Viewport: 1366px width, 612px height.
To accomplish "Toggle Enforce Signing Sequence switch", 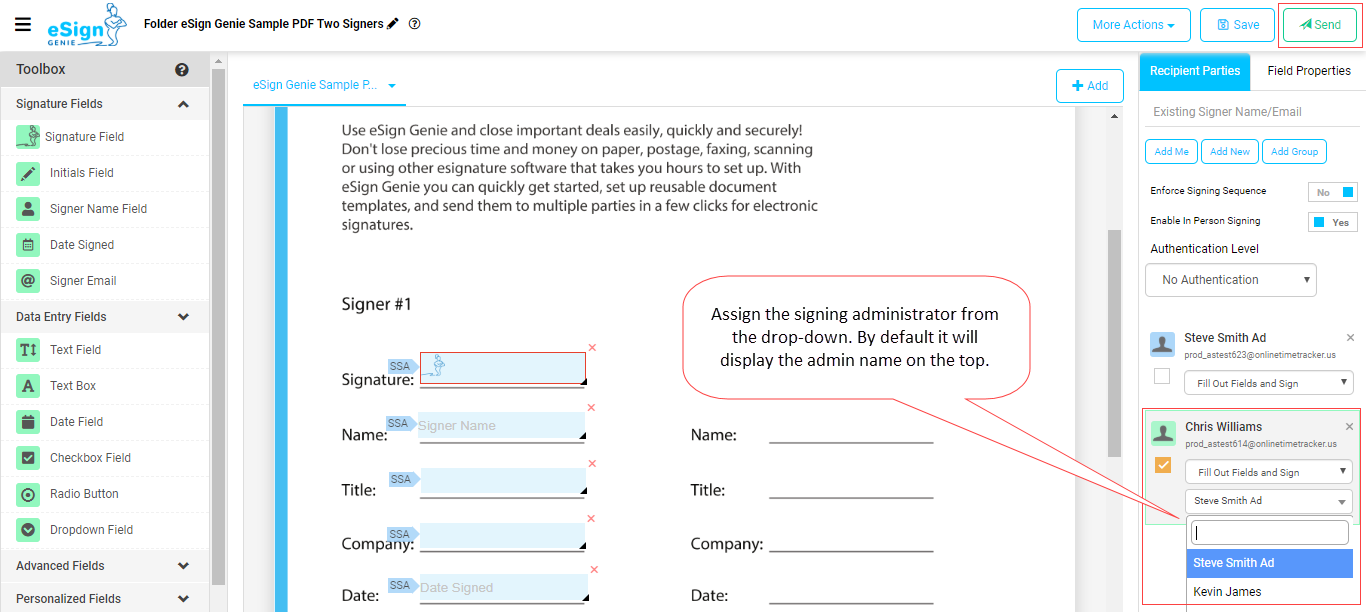I will pyautogui.click(x=1332, y=192).
